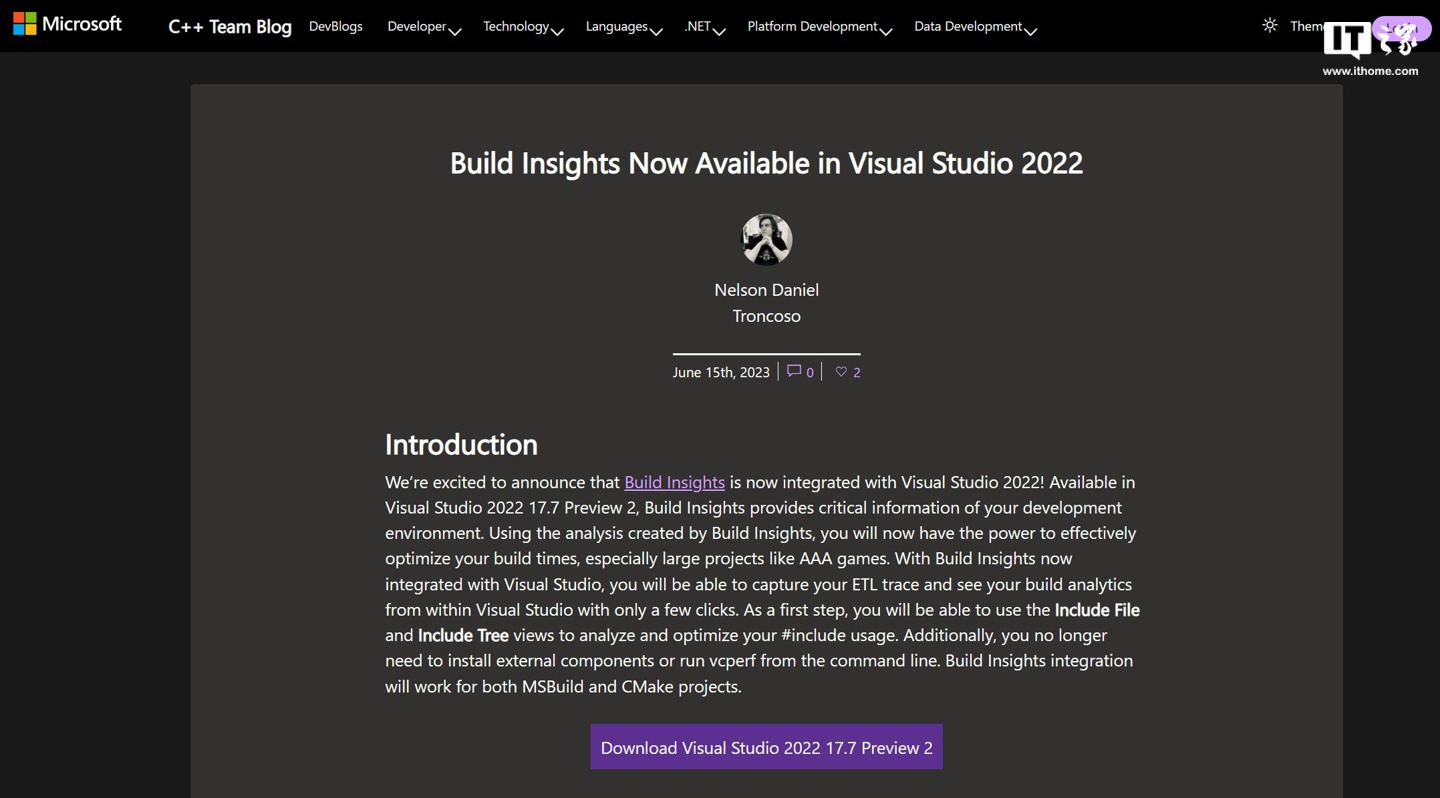Screen dimensions: 1440x798
Task: Click the Build Insights hyperlink
Action: coord(674,482)
